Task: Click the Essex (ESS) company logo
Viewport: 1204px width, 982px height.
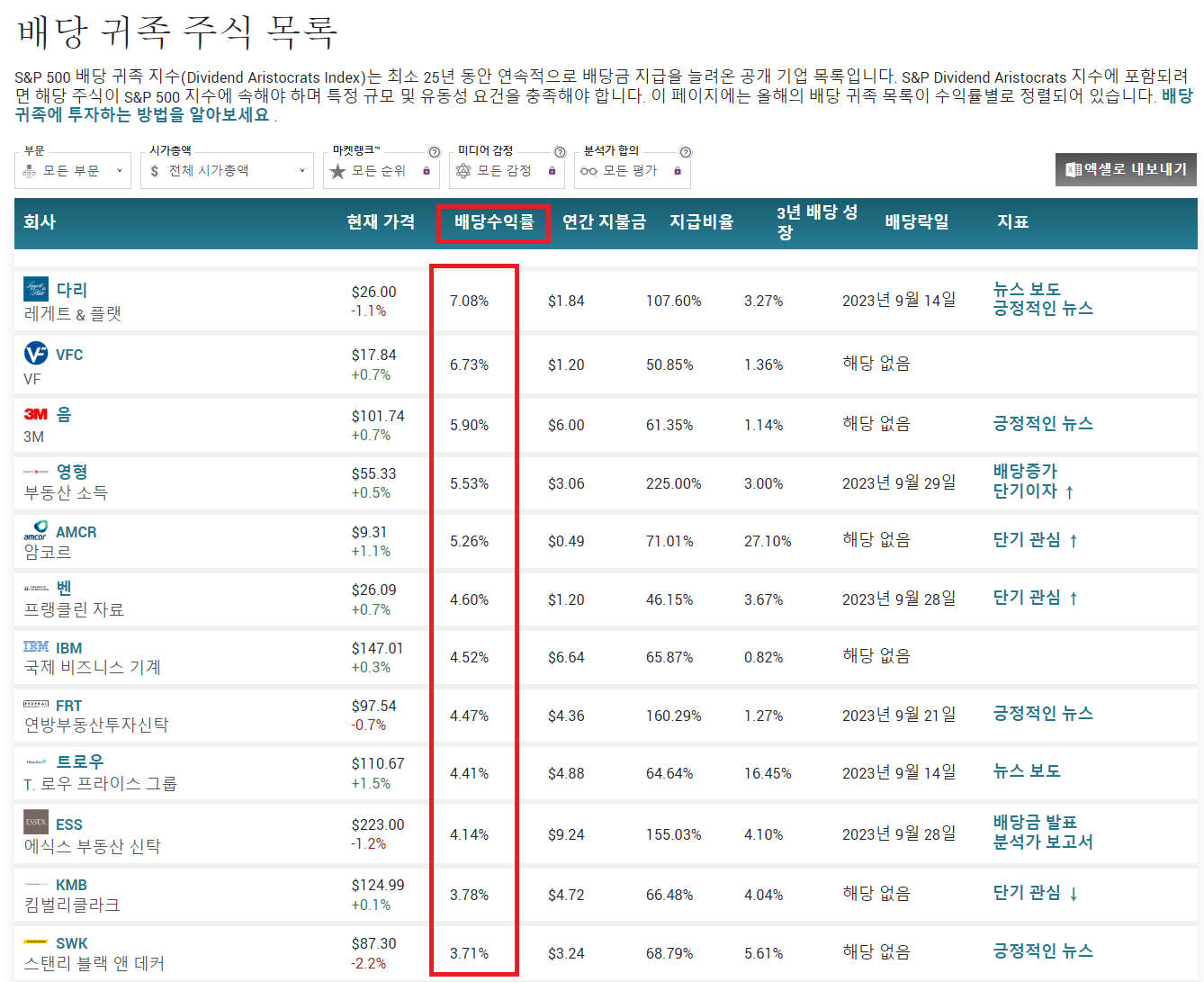Action: pyautogui.click(x=35, y=823)
